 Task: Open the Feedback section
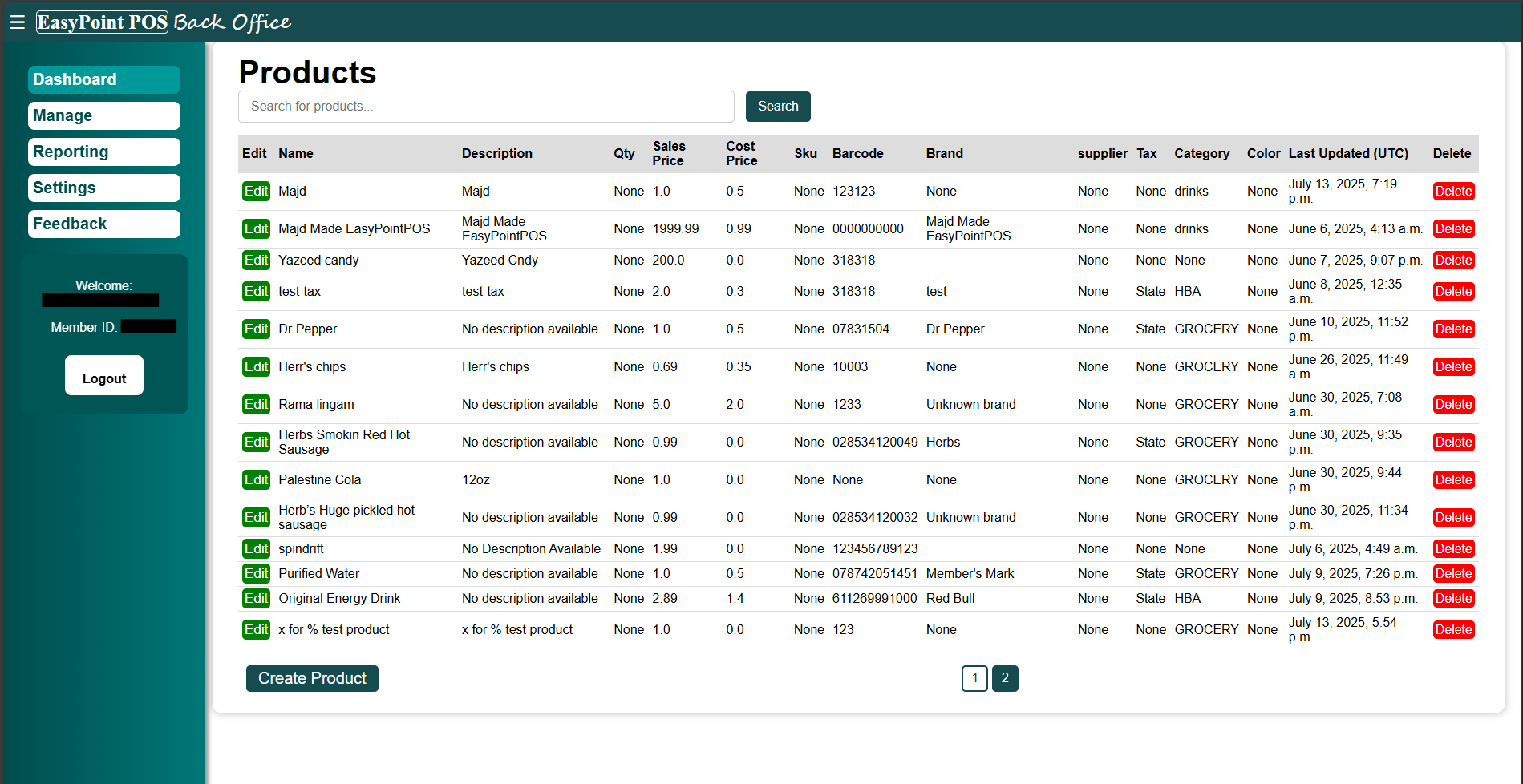point(103,224)
